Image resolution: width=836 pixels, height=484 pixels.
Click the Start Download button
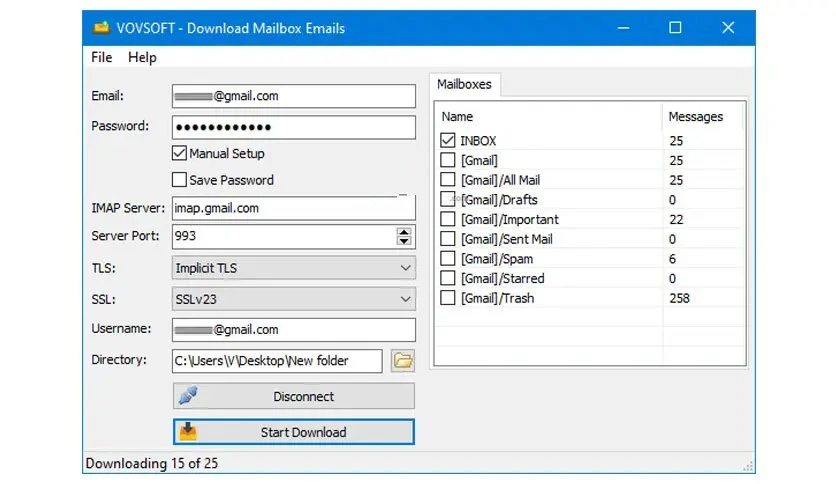point(294,432)
